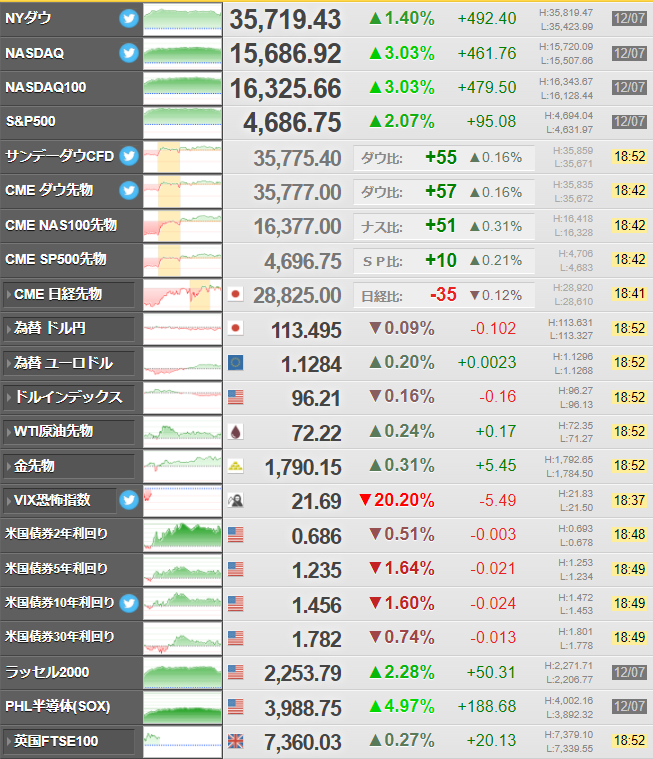Click the ドル円 rate 113.495
The width and height of the screenshot is (653, 759).
(306, 330)
